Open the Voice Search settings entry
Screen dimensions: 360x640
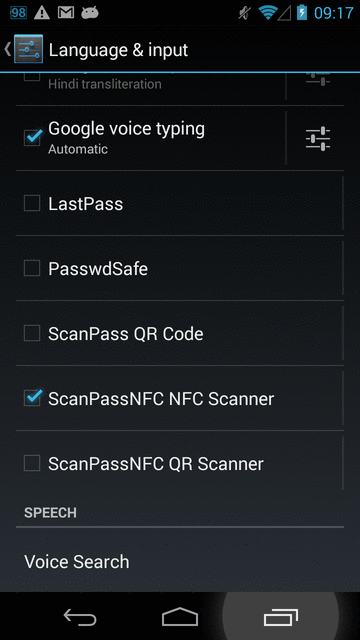pos(180,562)
